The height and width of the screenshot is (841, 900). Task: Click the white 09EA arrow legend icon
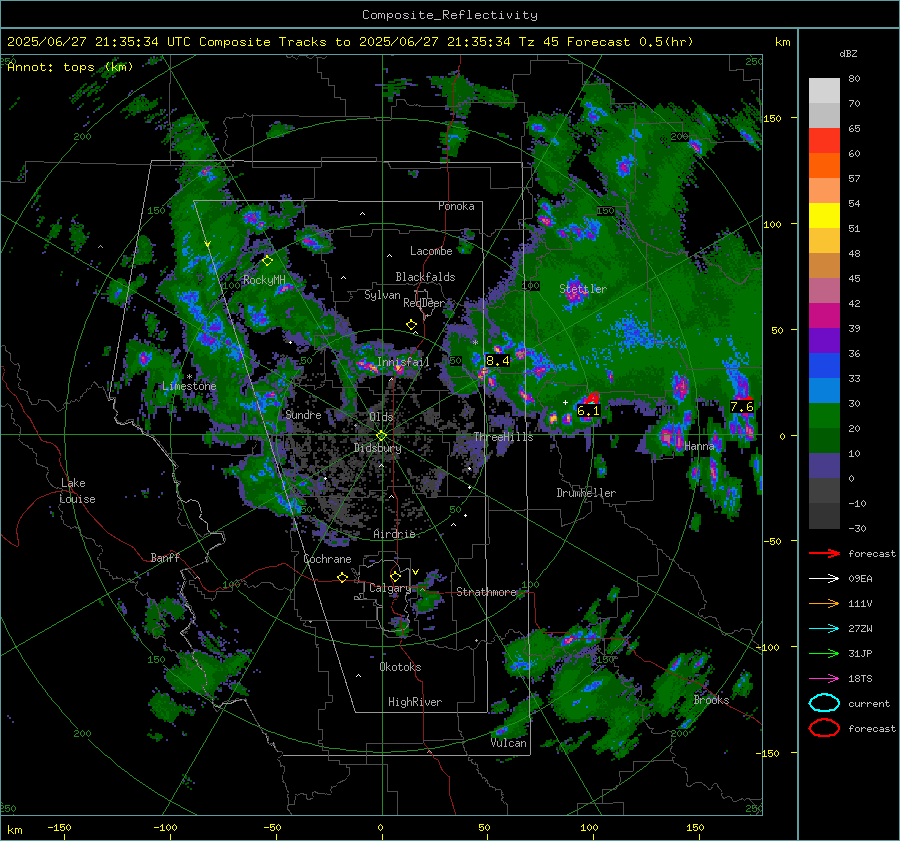coord(824,579)
